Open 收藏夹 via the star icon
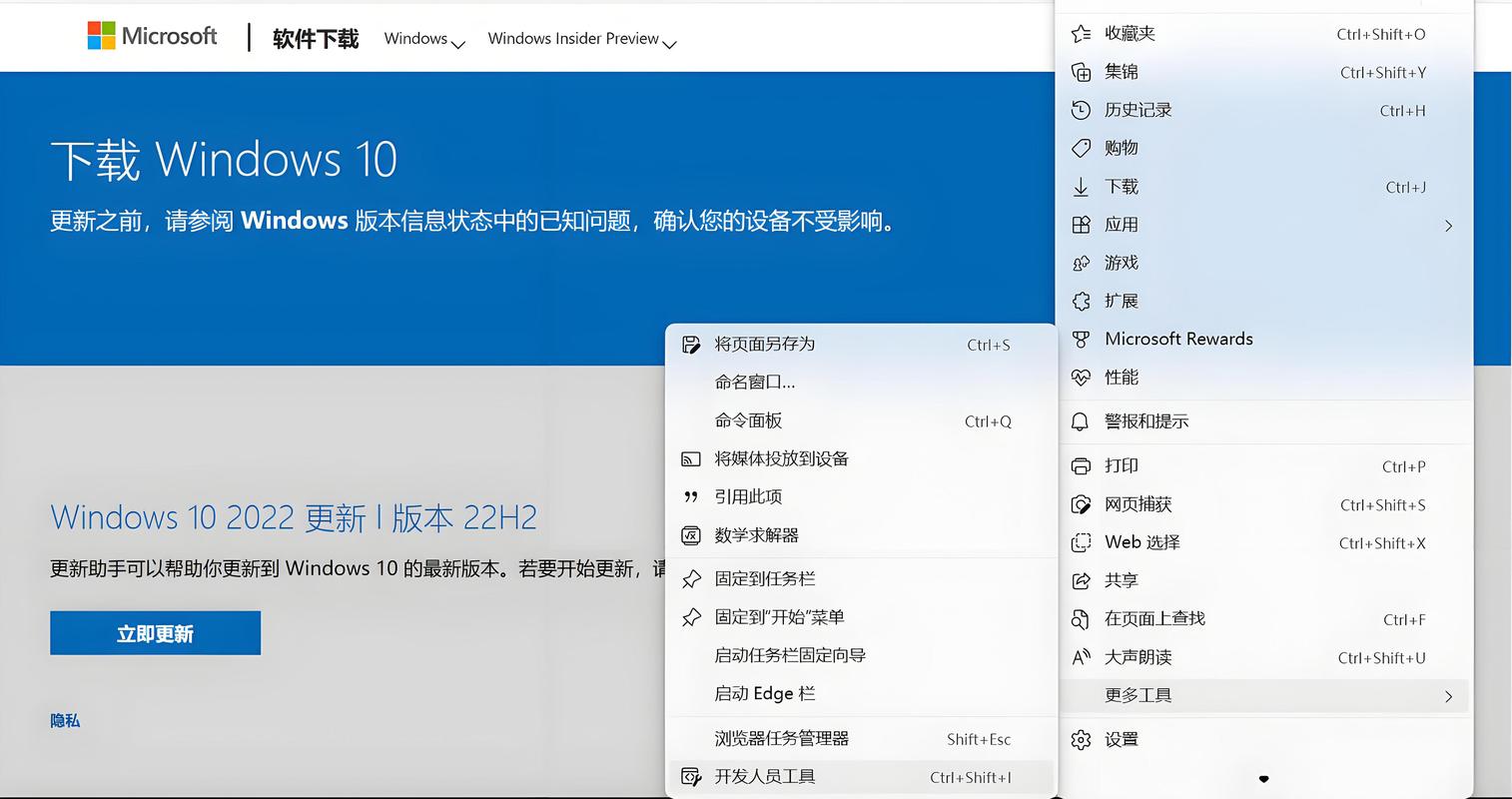The height and width of the screenshot is (799, 1512). [x=1082, y=33]
